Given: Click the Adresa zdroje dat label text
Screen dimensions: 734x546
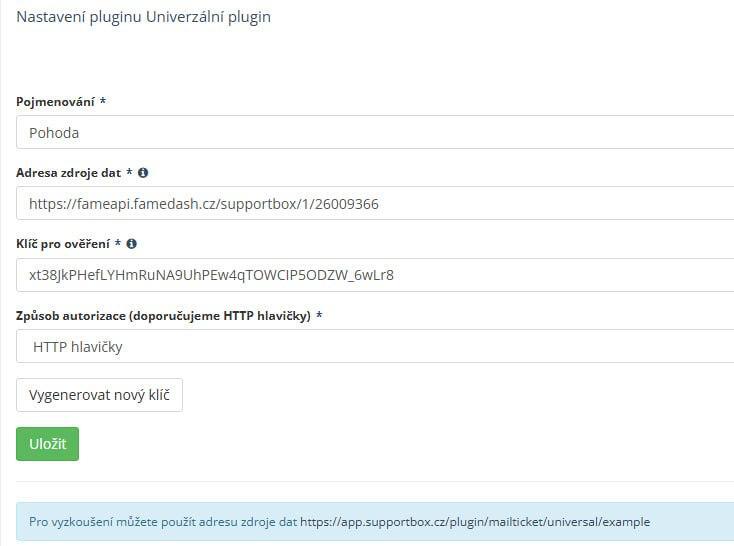Looking at the screenshot, I should [x=68, y=173].
